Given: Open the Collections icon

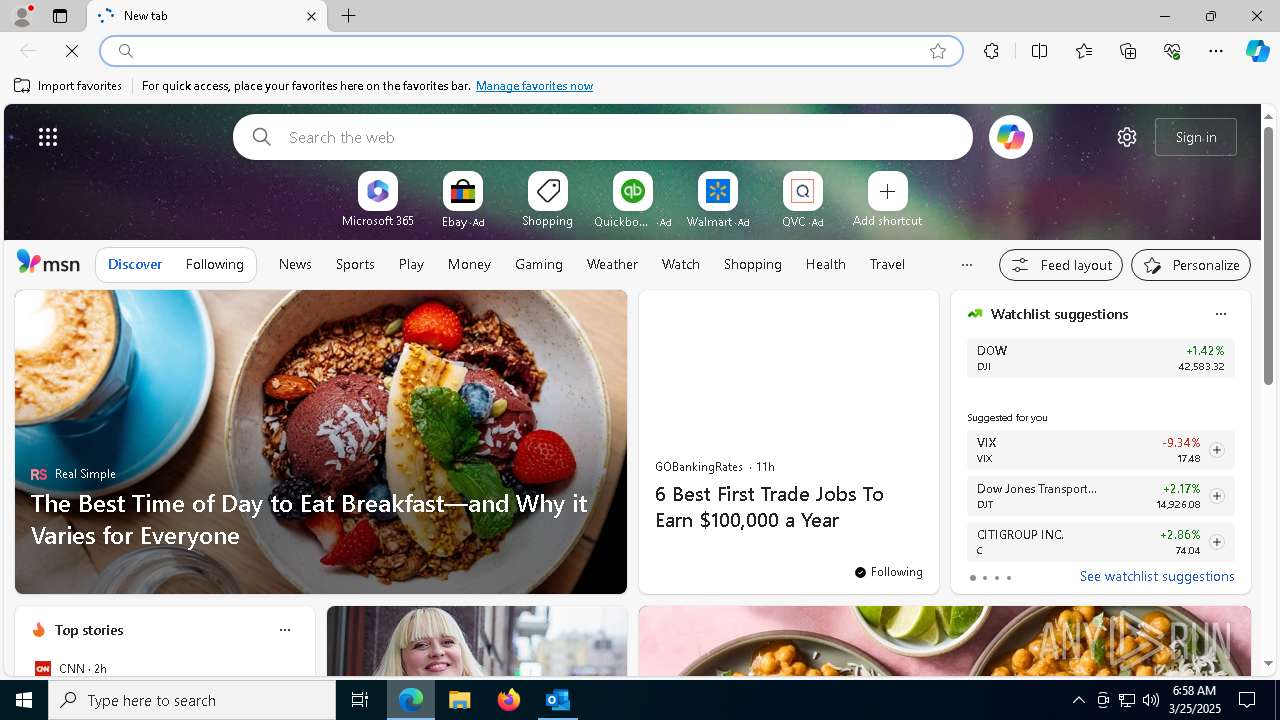Looking at the screenshot, I should 1128,51.
